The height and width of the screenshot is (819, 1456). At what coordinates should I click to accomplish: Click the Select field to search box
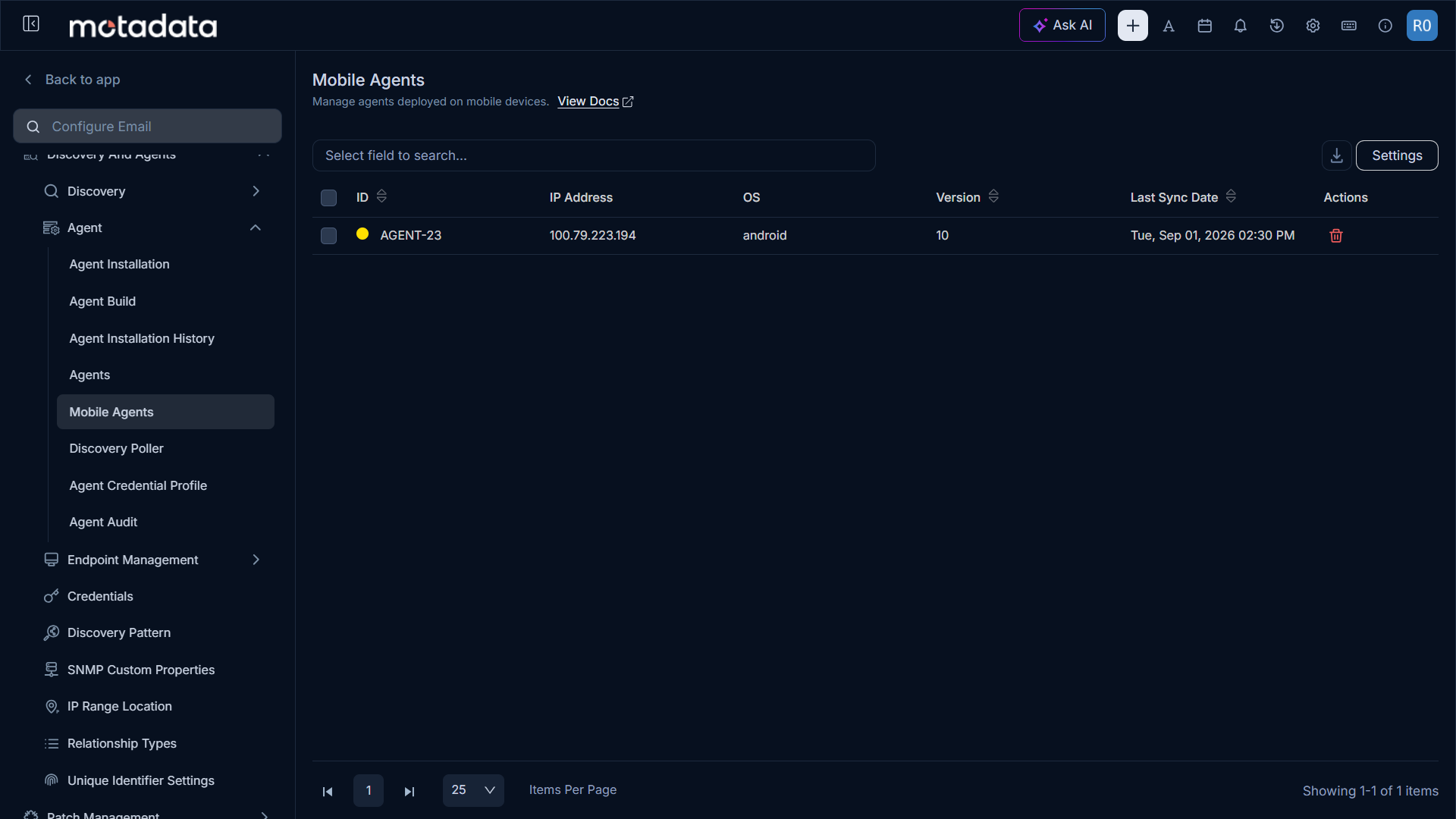594,155
